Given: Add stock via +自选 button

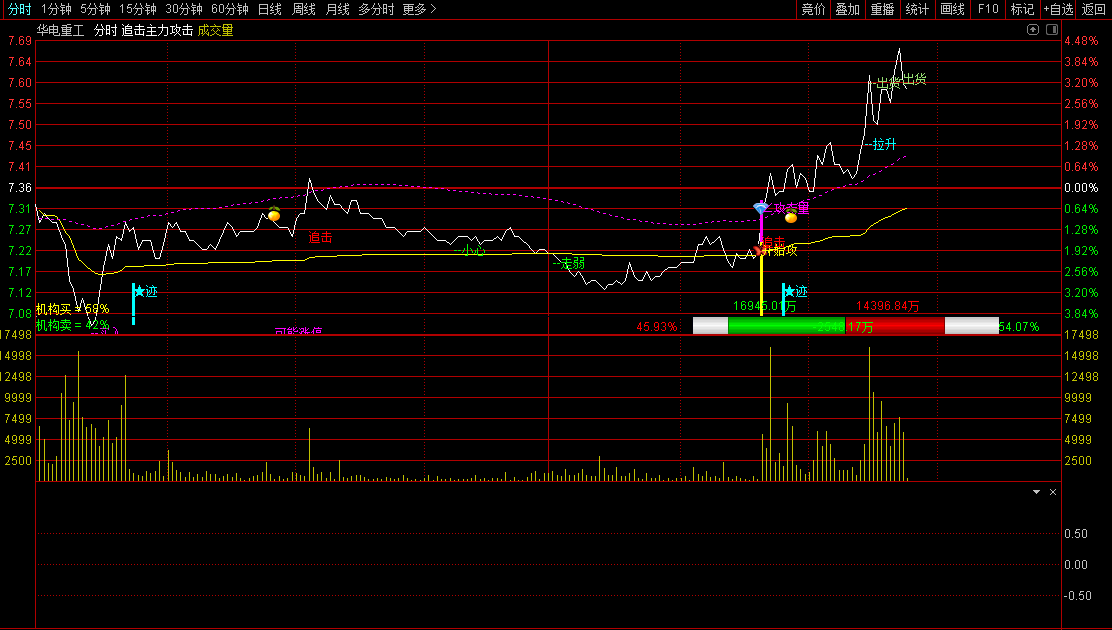Looking at the screenshot, I should [x=1058, y=9].
